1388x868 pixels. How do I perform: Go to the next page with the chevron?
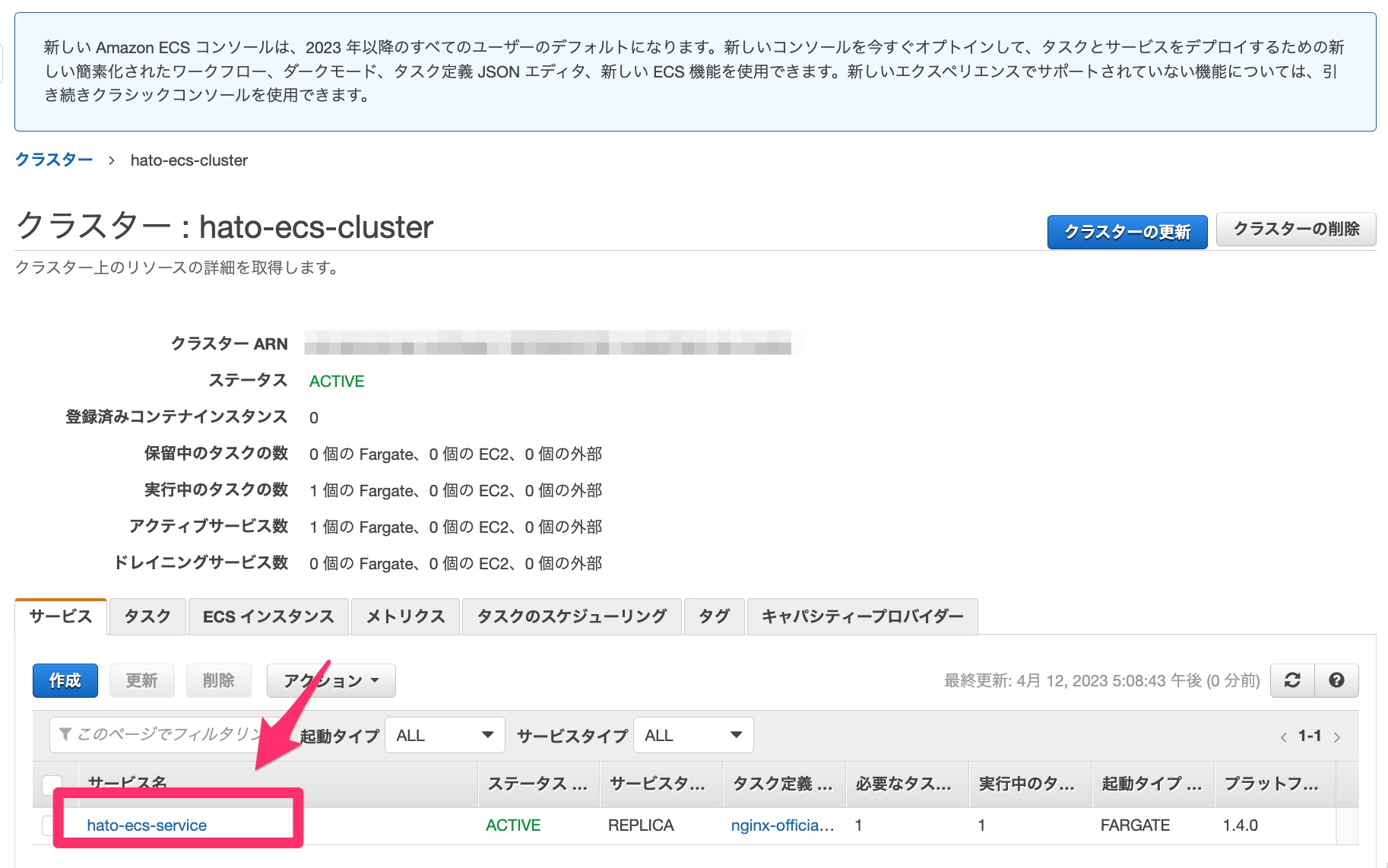point(1338,736)
